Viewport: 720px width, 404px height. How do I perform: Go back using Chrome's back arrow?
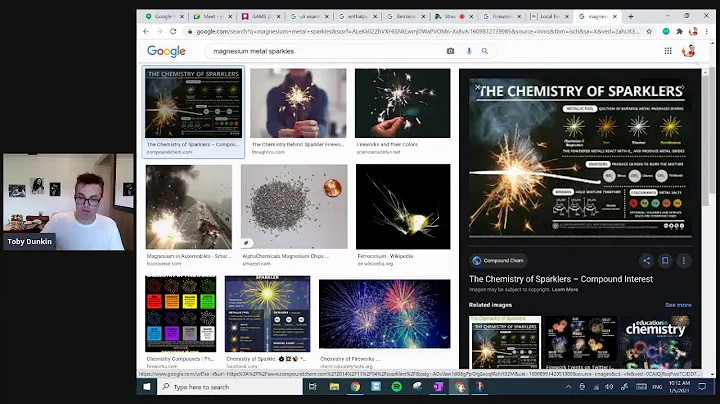tap(146, 31)
